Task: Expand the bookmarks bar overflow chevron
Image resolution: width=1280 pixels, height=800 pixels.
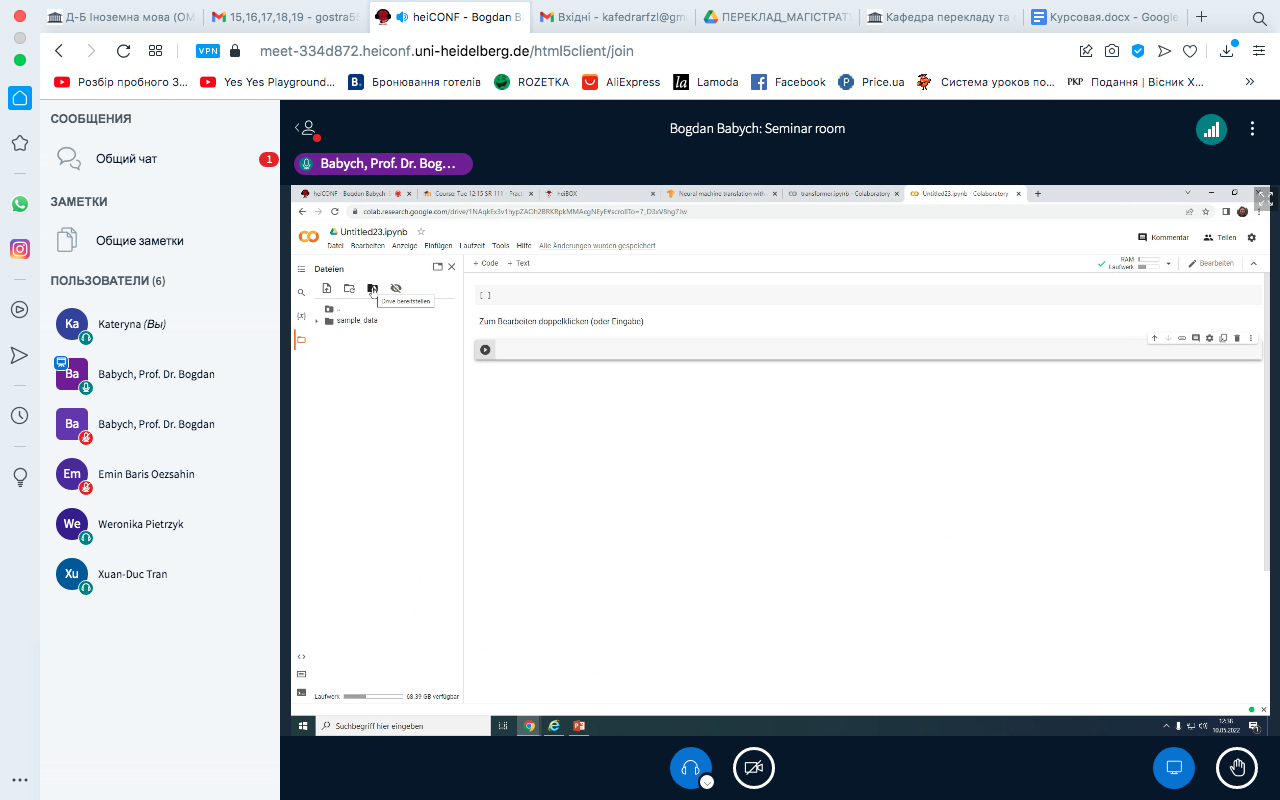Action: (x=1249, y=82)
